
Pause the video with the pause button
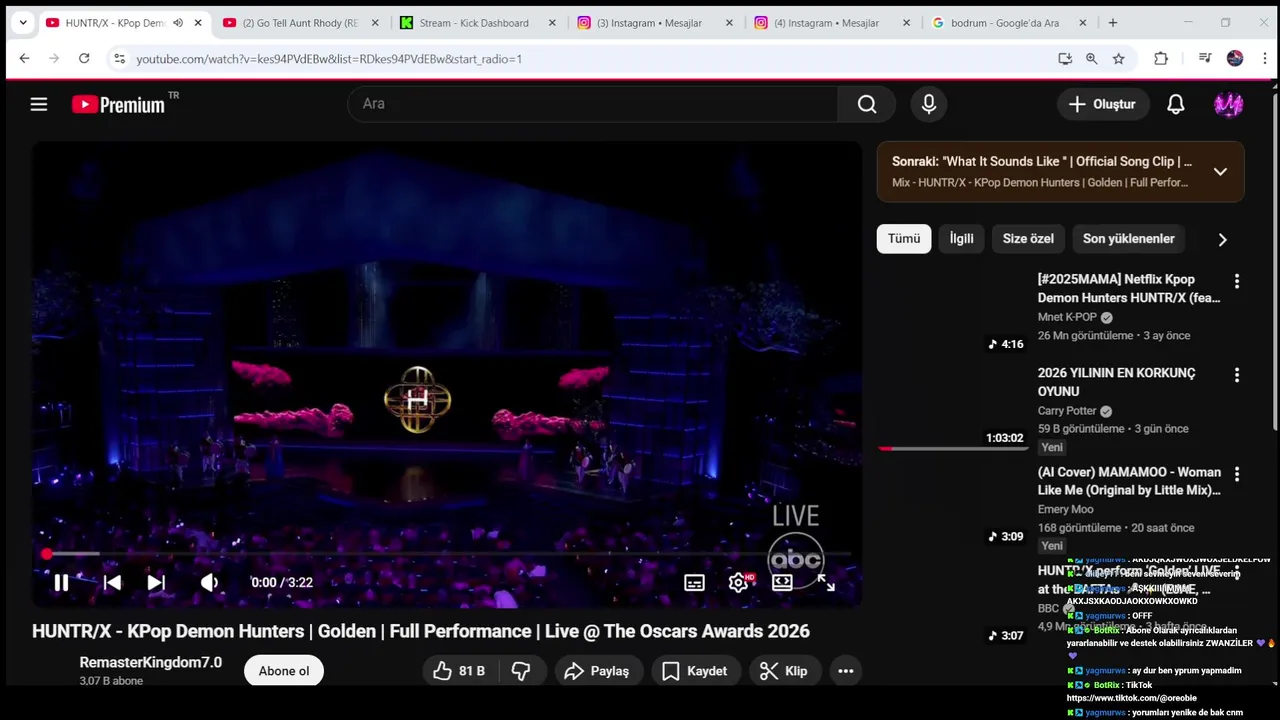61,582
